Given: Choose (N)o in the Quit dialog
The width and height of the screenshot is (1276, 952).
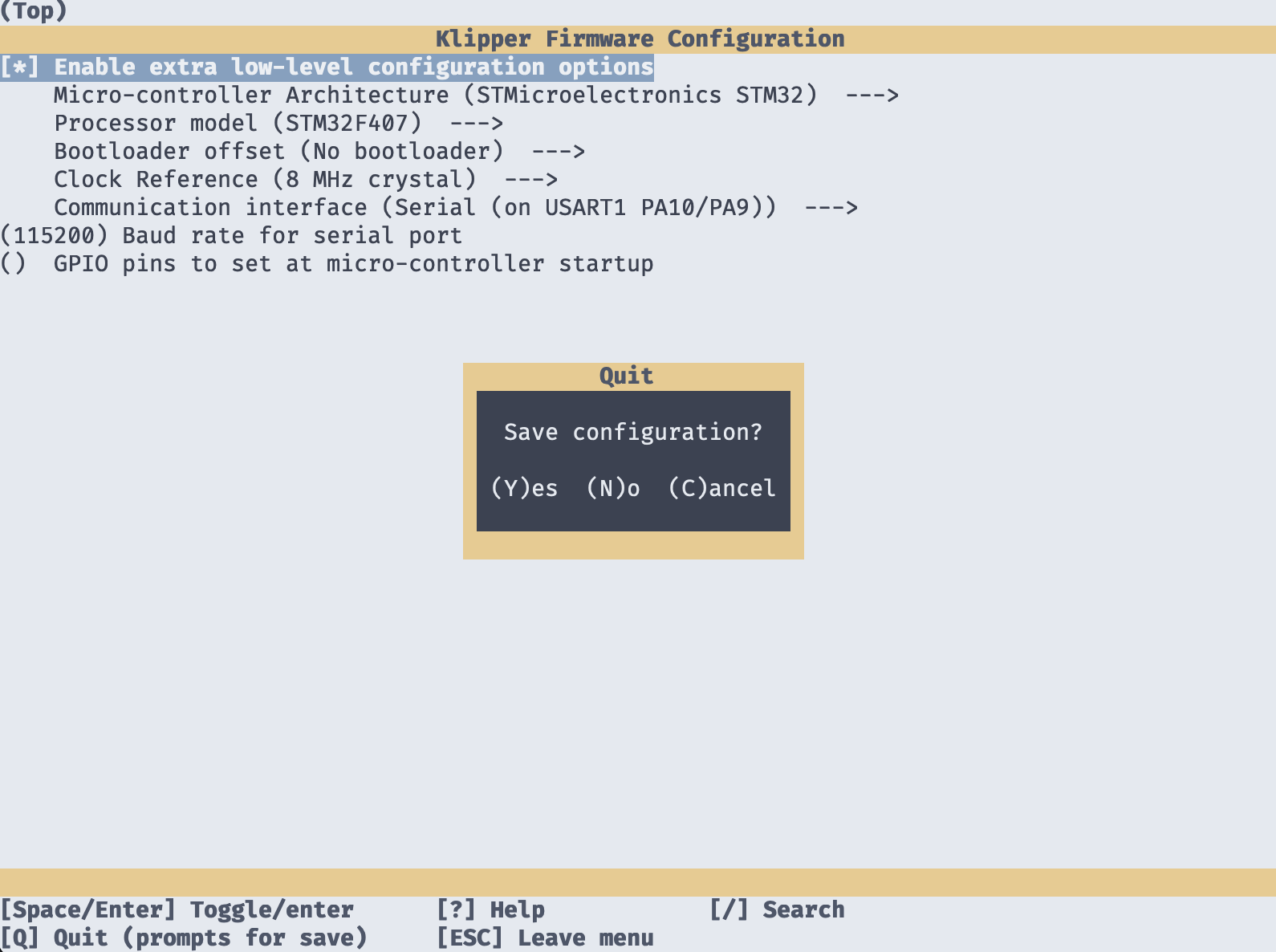Looking at the screenshot, I should [x=613, y=488].
